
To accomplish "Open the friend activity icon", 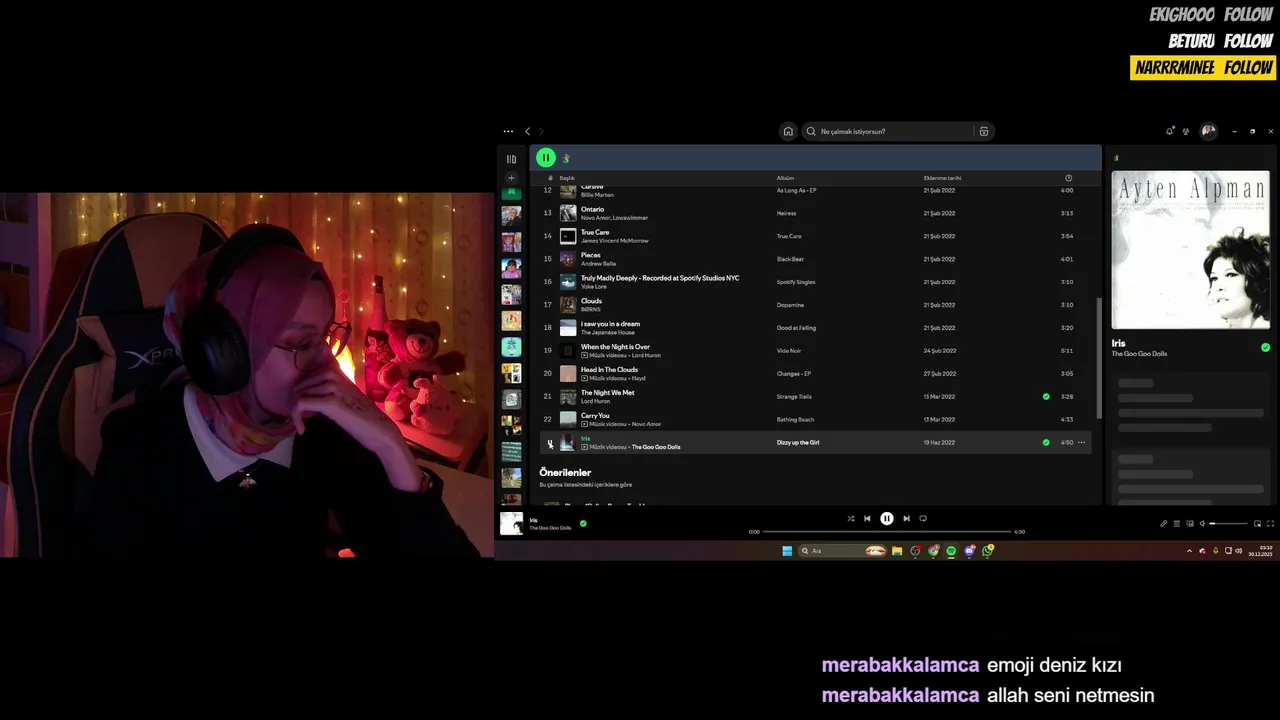I will [1186, 131].
